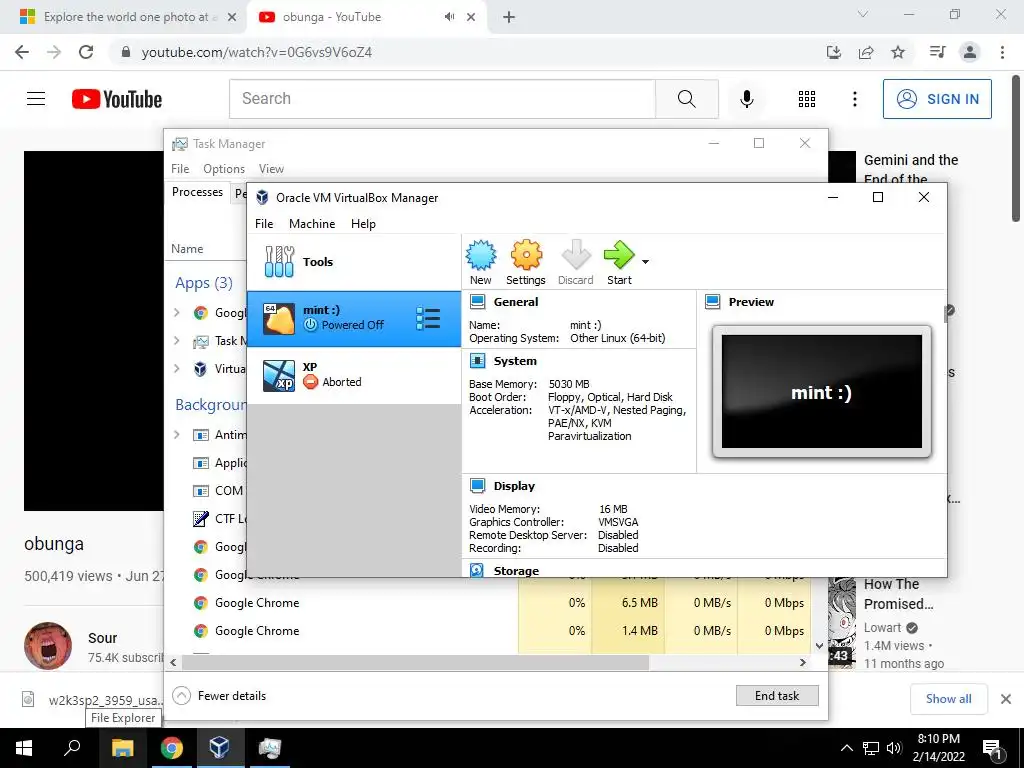Expand Google Chrome app in Task Manager
Screen dimensions: 1024x768
(177, 313)
